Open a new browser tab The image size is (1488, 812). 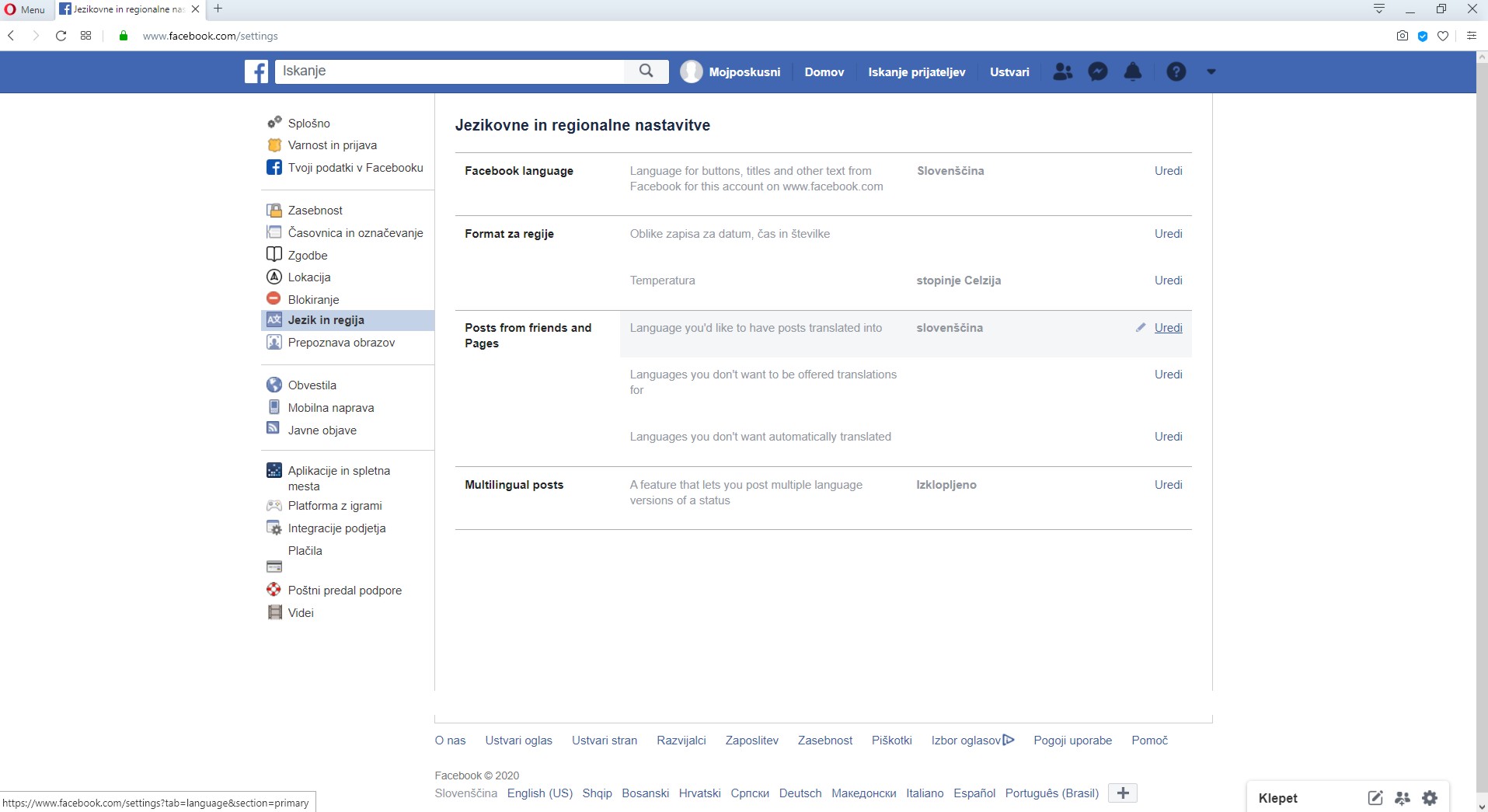pyautogui.click(x=218, y=9)
